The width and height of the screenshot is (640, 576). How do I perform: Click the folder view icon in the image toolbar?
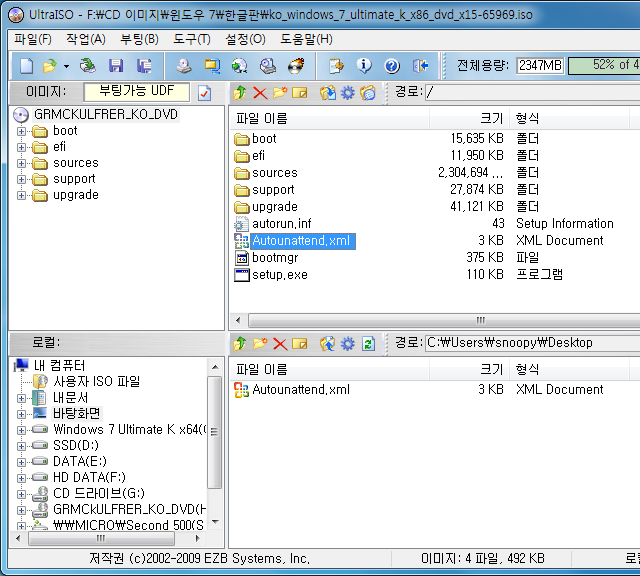[368, 93]
